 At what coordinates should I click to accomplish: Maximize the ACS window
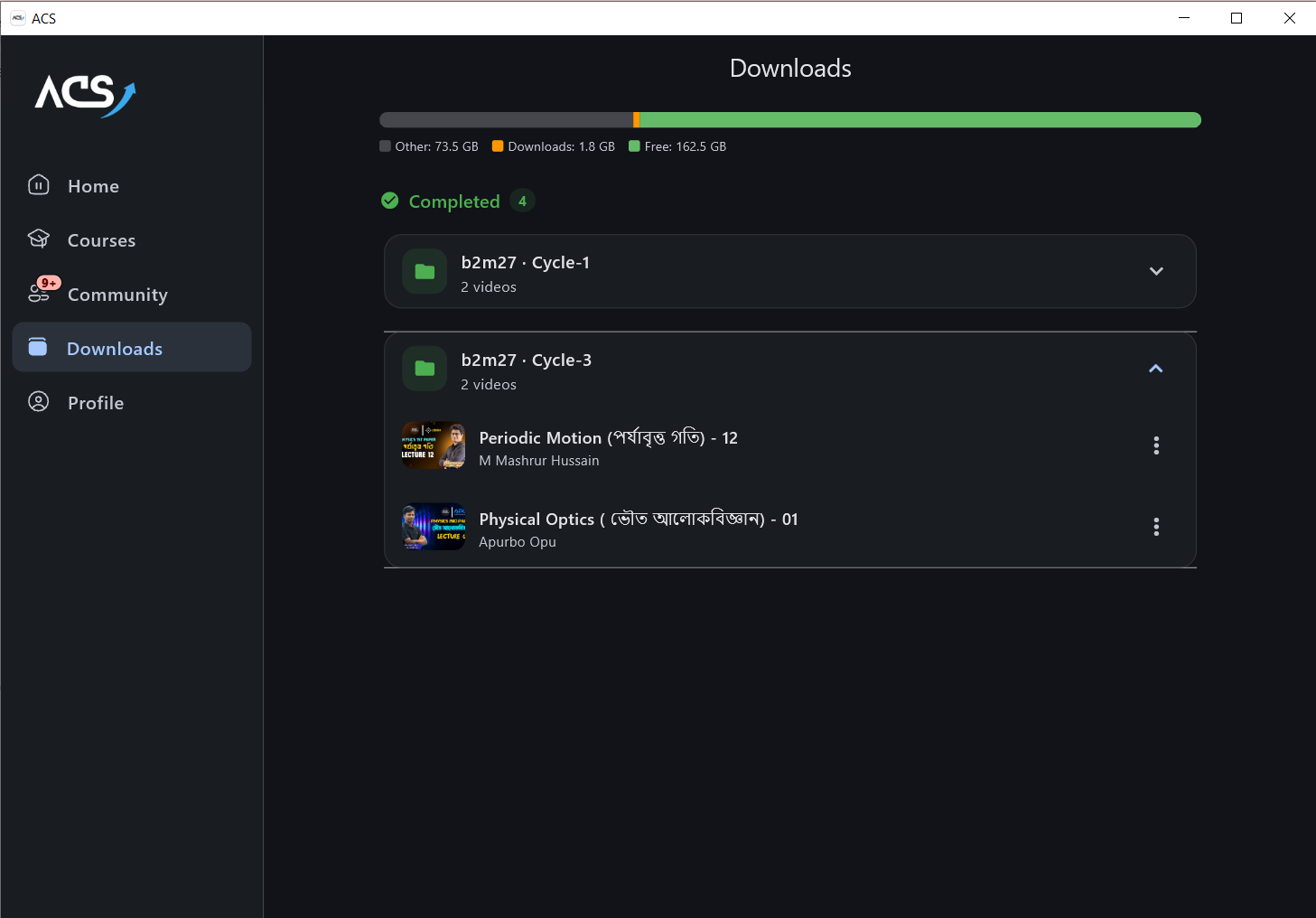pyautogui.click(x=1237, y=18)
